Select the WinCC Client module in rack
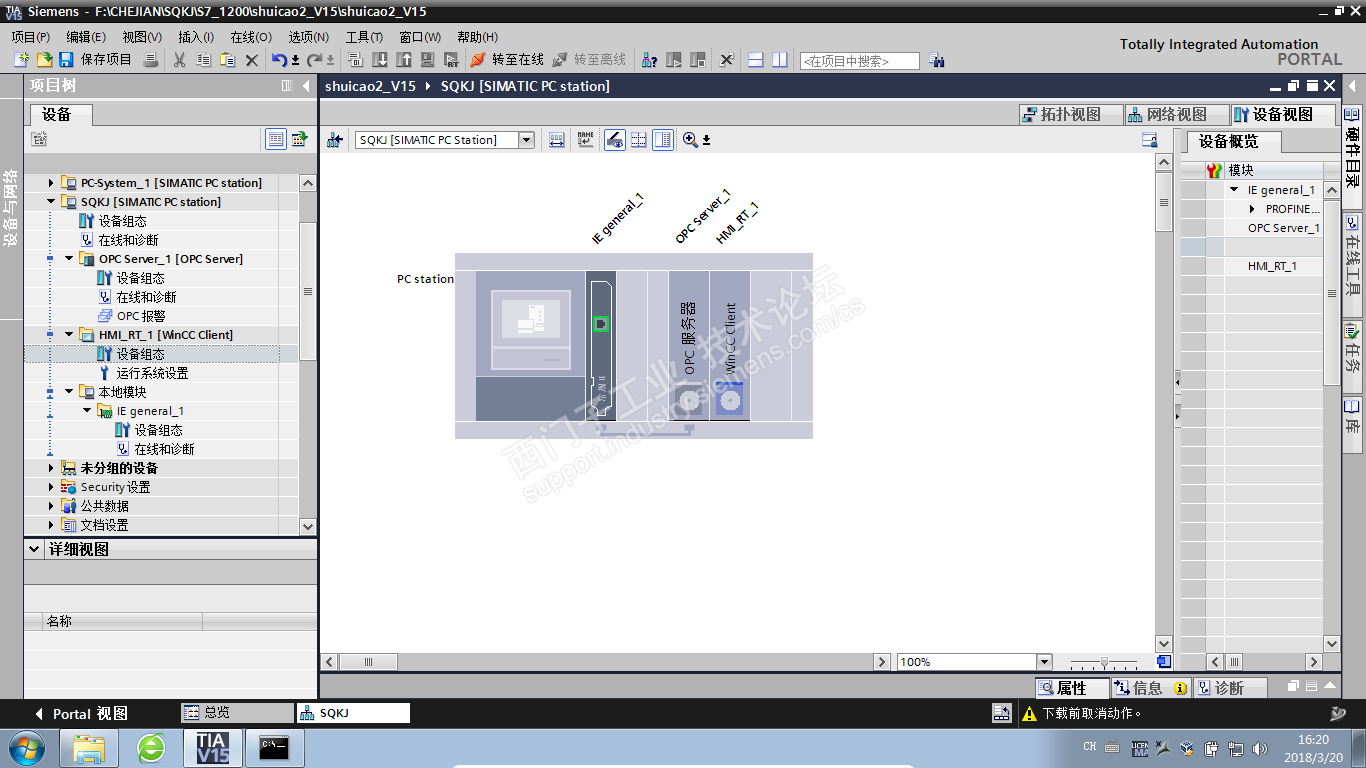The height and width of the screenshot is (768, 1366). pos(729,345)
